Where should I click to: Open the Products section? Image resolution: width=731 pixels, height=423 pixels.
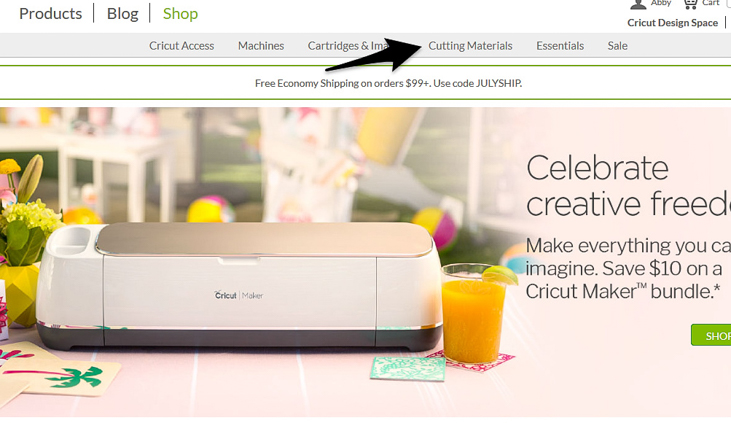coord(50,14)
